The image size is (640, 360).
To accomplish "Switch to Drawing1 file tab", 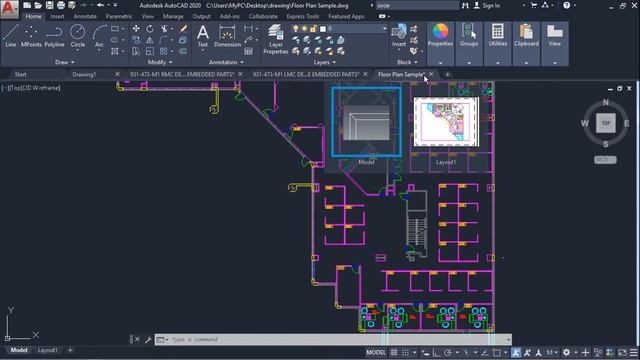I will pyautogui.click(x=84, y=74).
